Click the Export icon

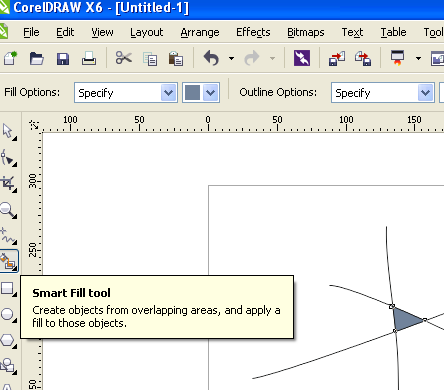[363, 59]
